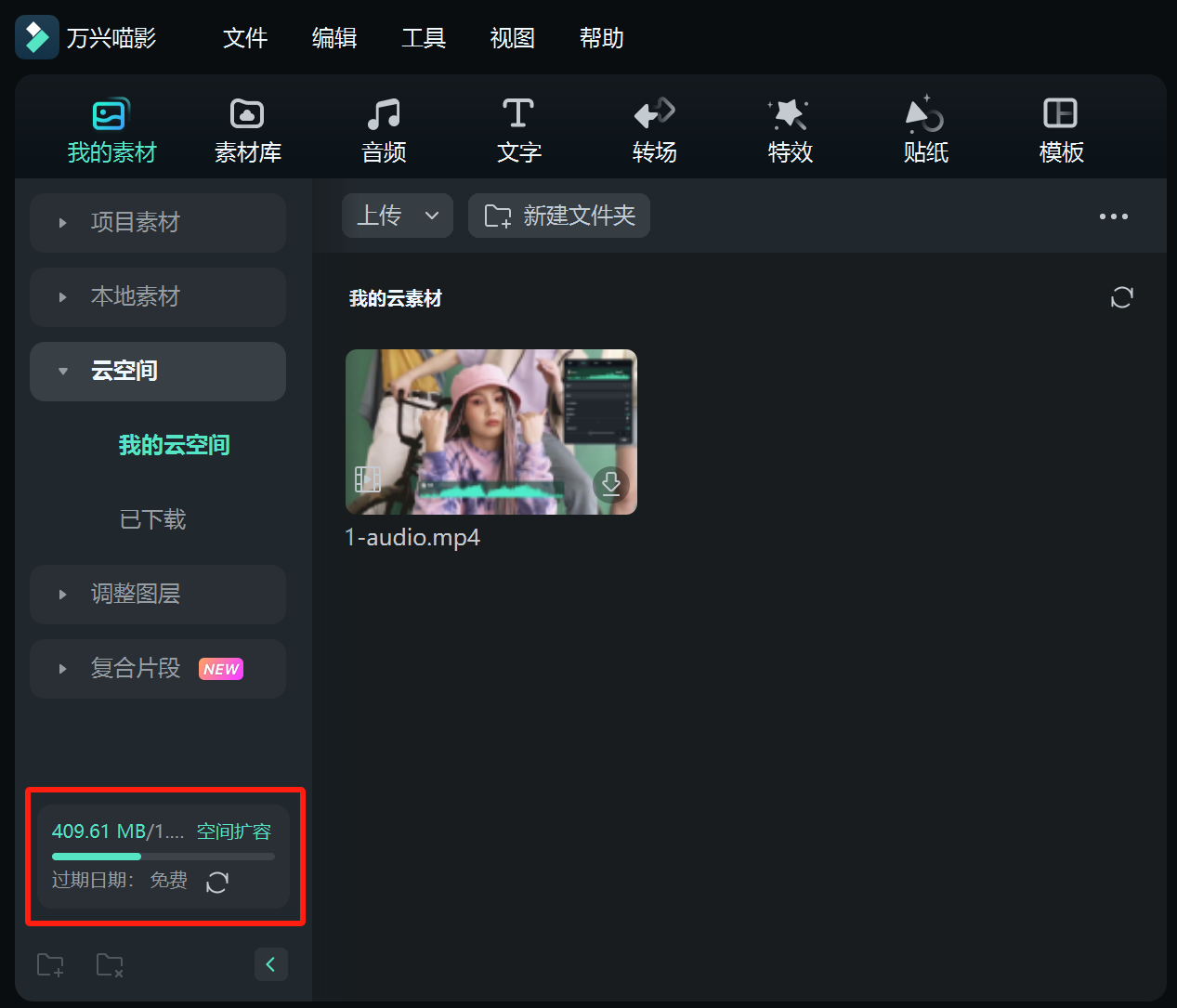Refresh the 我的云素材 list

[x=1121, y=297]
